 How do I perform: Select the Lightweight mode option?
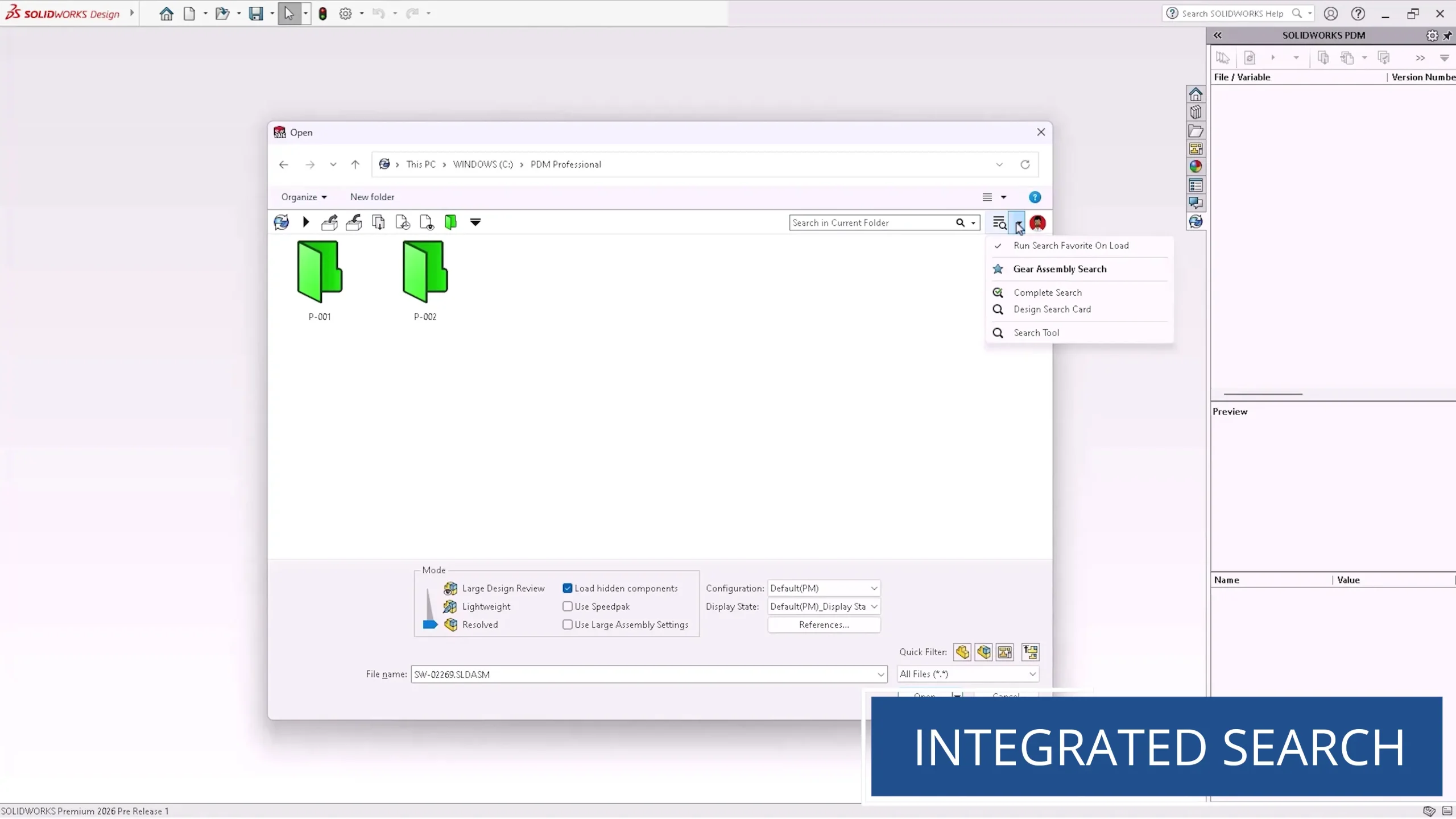pyautogui.click(x=485, y=606)
